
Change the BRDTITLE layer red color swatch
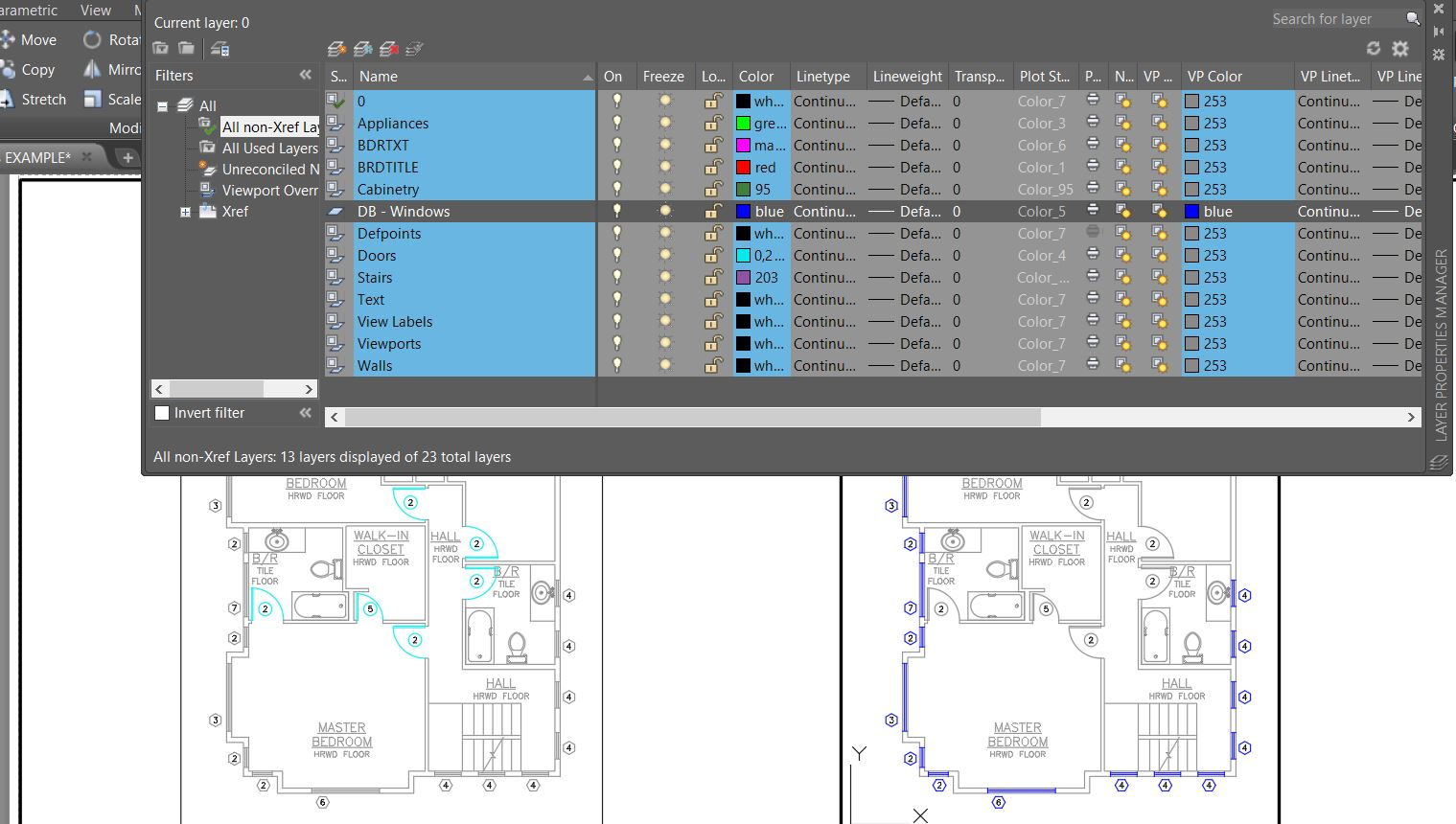click(743, 168)
